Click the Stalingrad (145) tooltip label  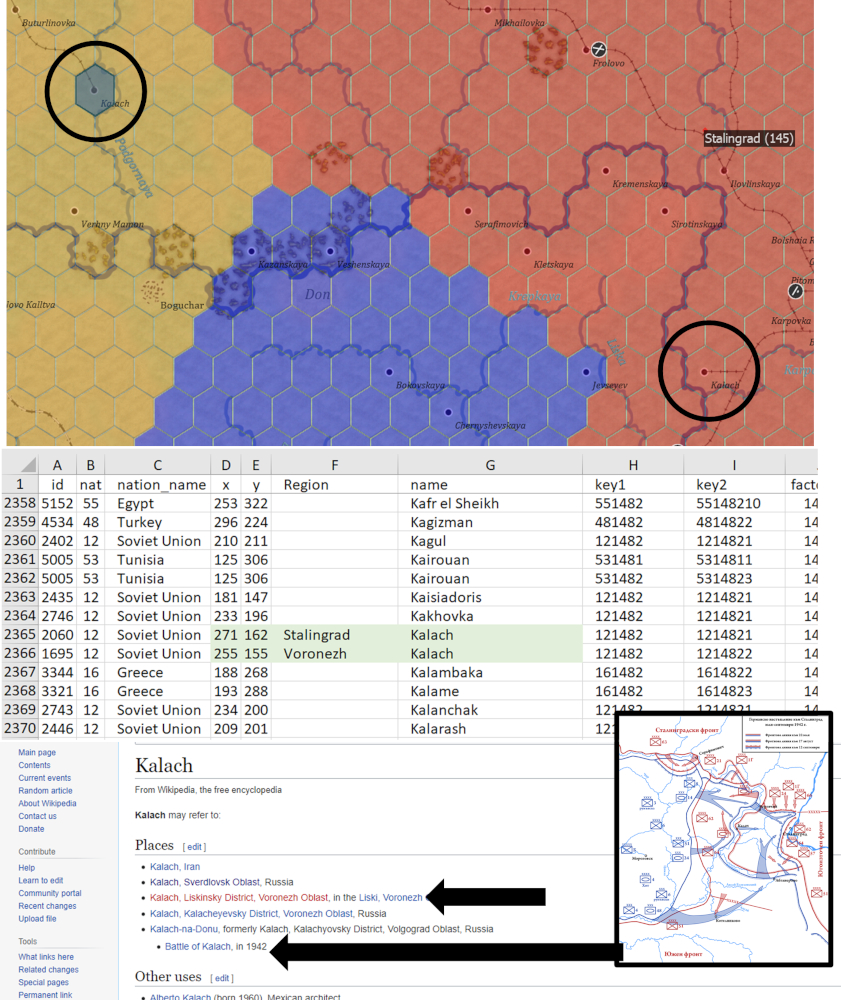point(749,138)
